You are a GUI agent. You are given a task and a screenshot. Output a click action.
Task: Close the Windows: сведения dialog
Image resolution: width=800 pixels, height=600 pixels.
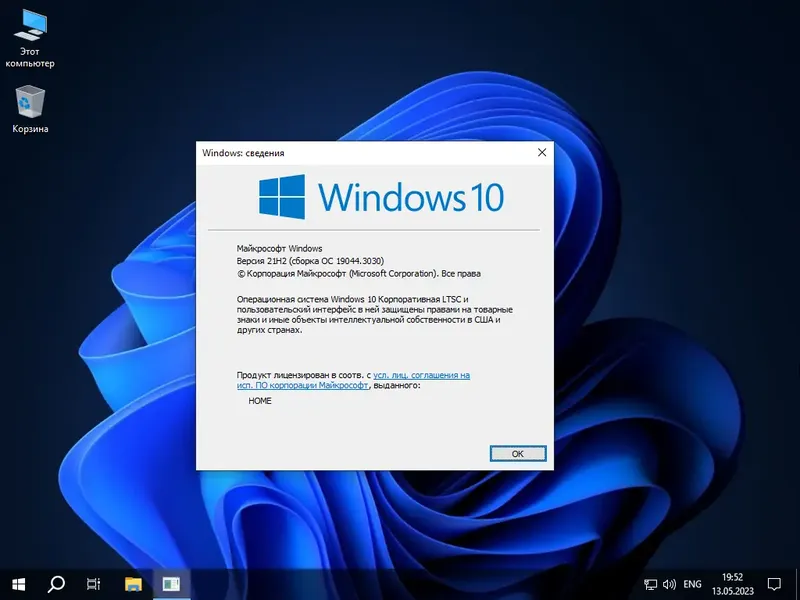point(542,152)
